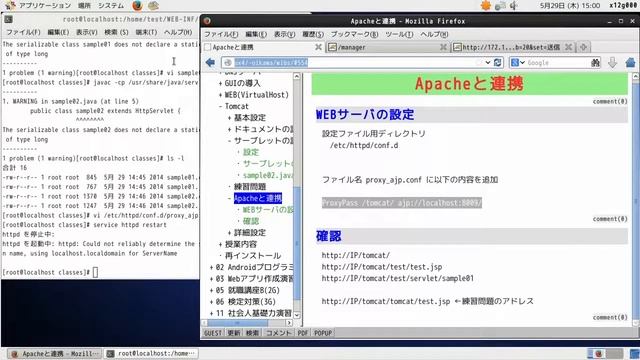This screenshot has width=640, height=360.
Task: Close the Apacheと連携 tab
Action: (x=318, y=47)
